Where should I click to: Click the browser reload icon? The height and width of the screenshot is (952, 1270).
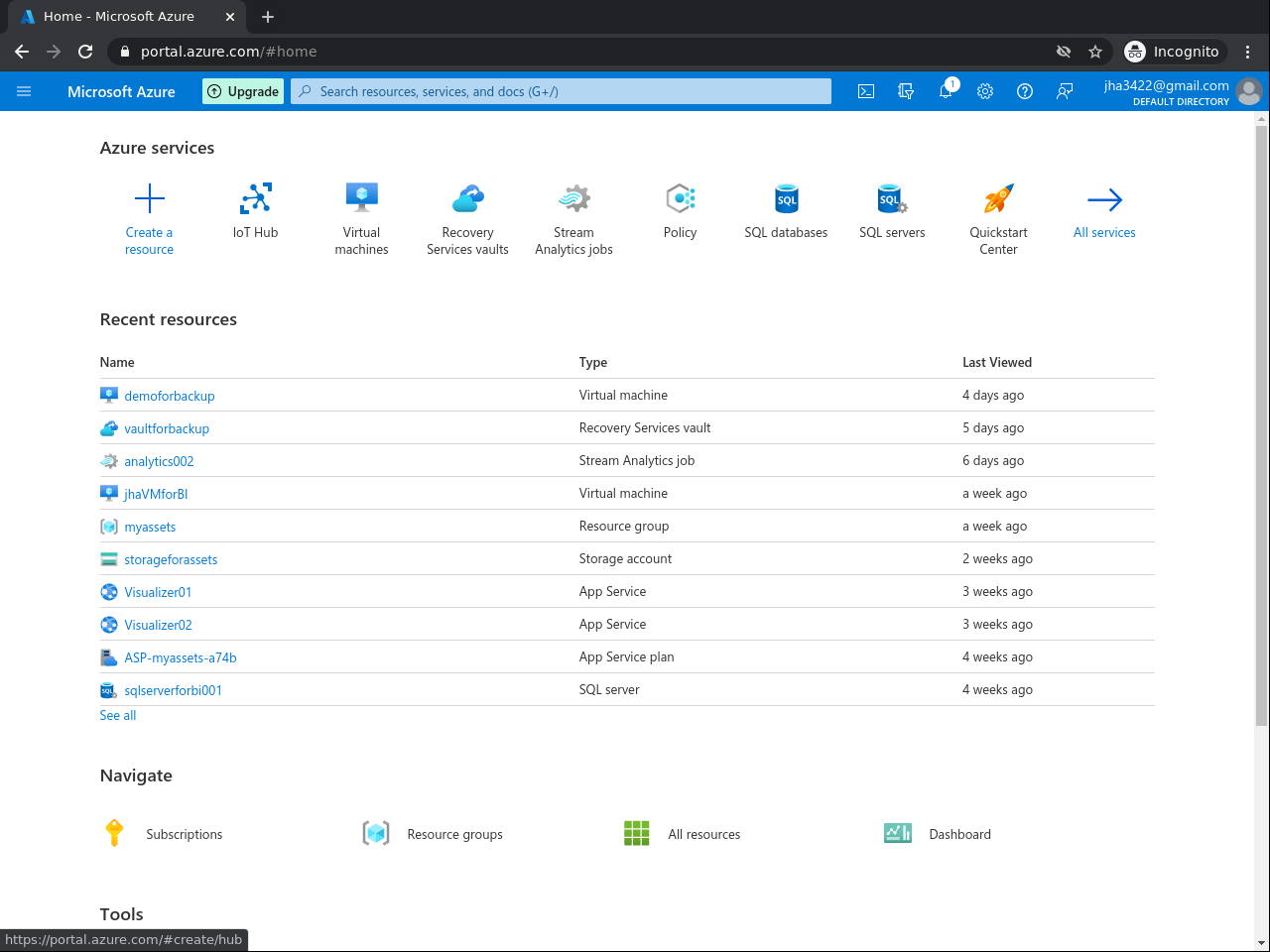coord(85,52)
